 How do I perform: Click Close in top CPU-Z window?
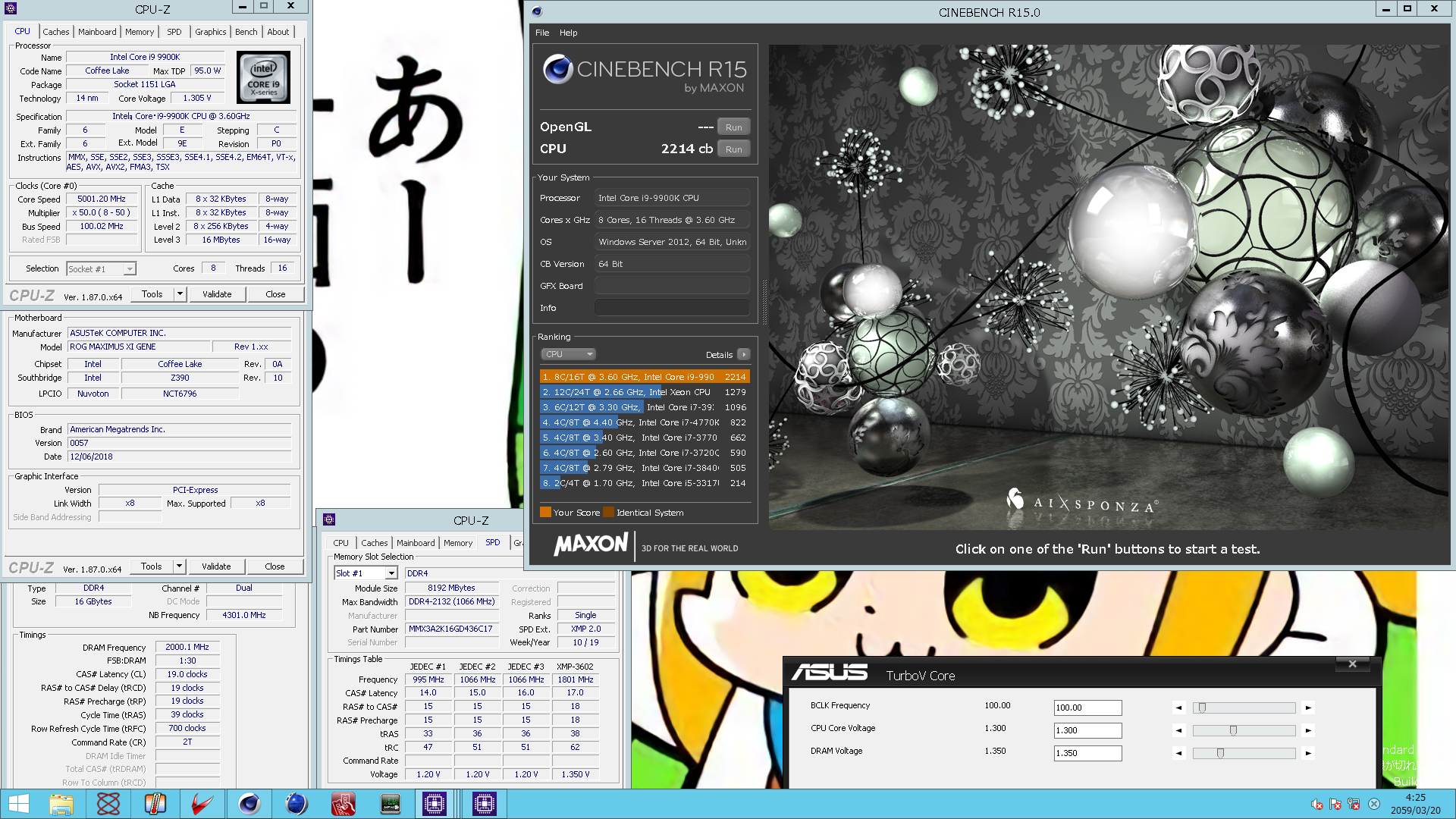point(275,294)
